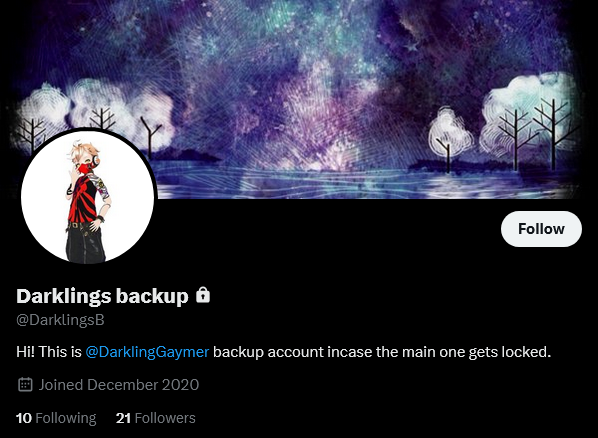Screen dimensions: 598x438
Task: Click the bare black trees at banner right
Action: click(x=538, y=132)
